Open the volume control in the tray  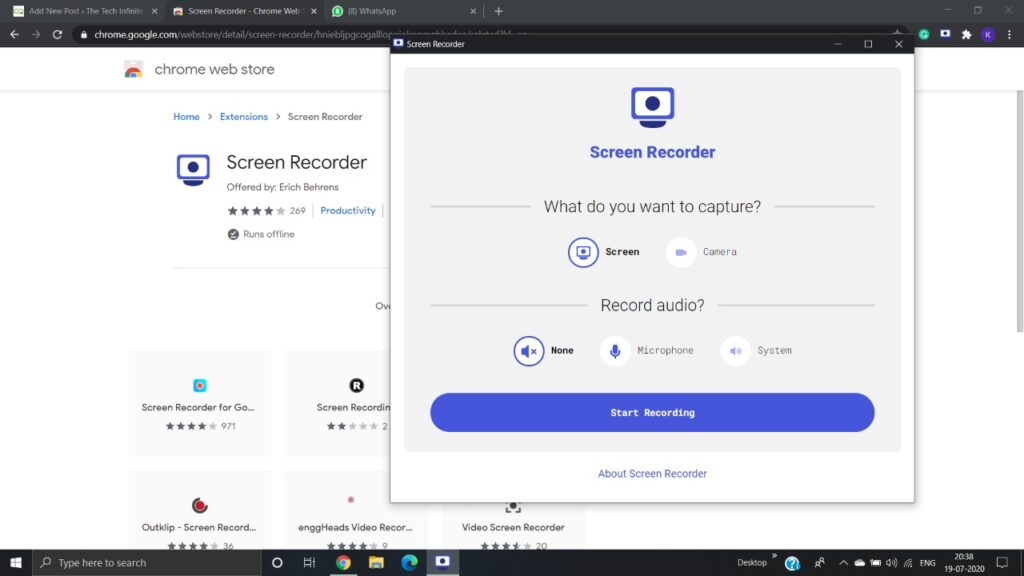tap(891, 563)
